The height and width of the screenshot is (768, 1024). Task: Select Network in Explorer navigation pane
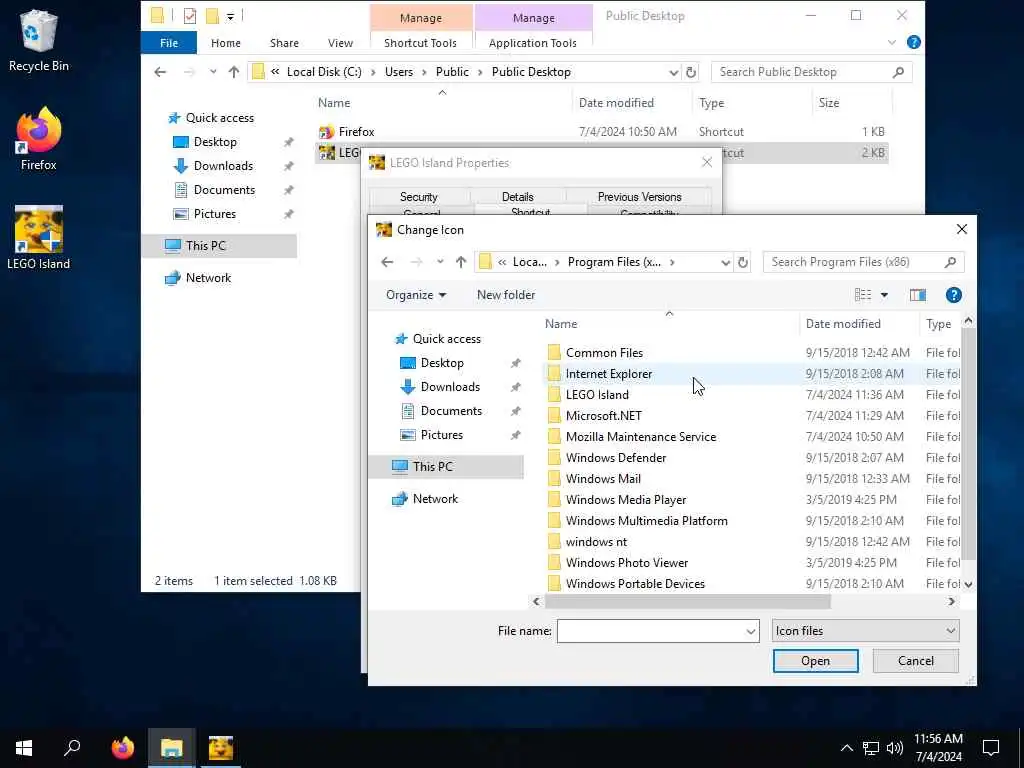(208, 278)
